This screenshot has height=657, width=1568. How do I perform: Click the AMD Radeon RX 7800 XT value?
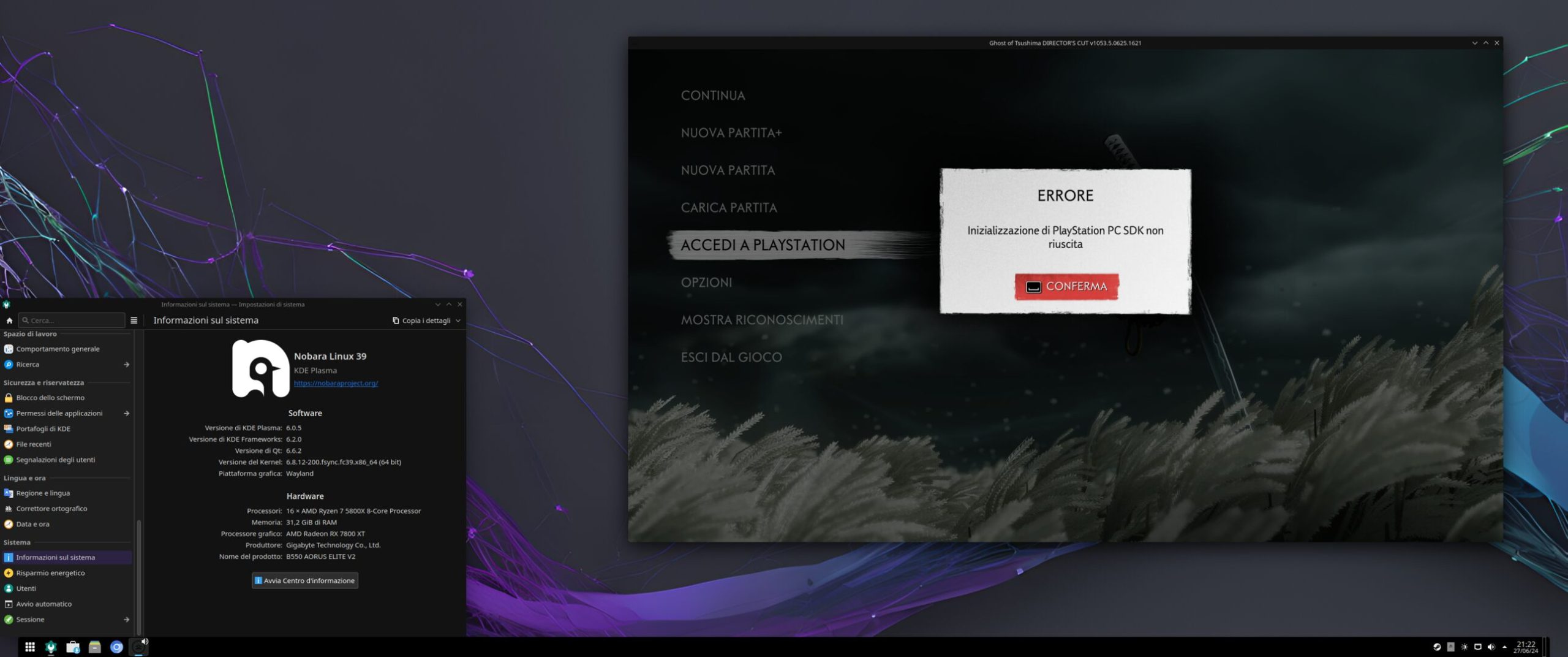click(x=325, y=534)
